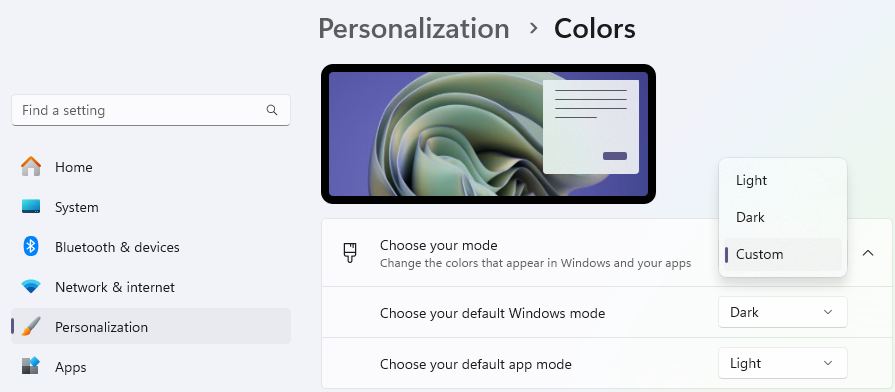This screenshot has height=392, width=895.
Task: Click the Colors page heading
Action: click(594, 29)
